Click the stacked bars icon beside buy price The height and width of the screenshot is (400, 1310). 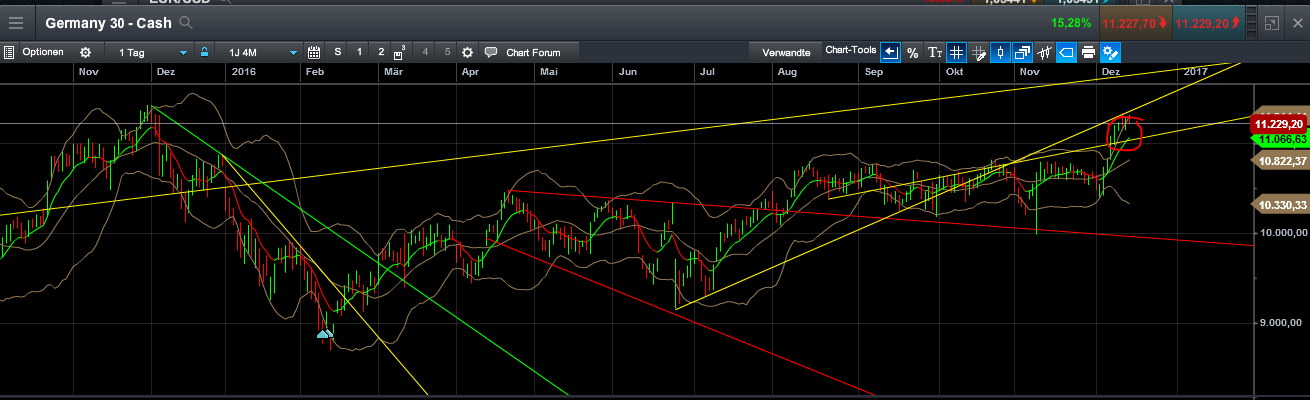tap(1251, 22)
